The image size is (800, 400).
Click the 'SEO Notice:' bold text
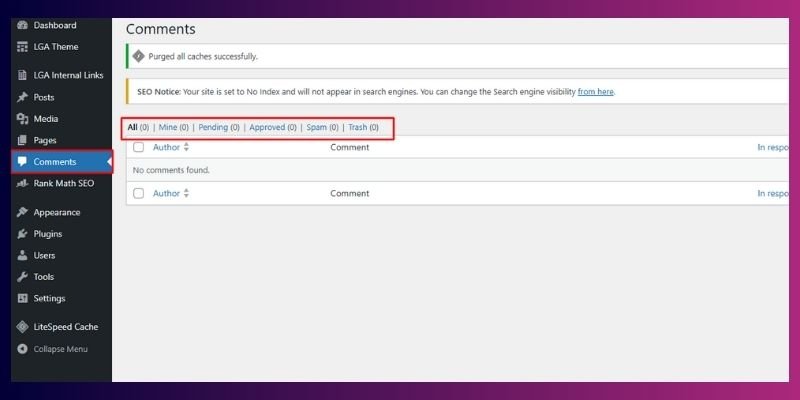(159, 92)
